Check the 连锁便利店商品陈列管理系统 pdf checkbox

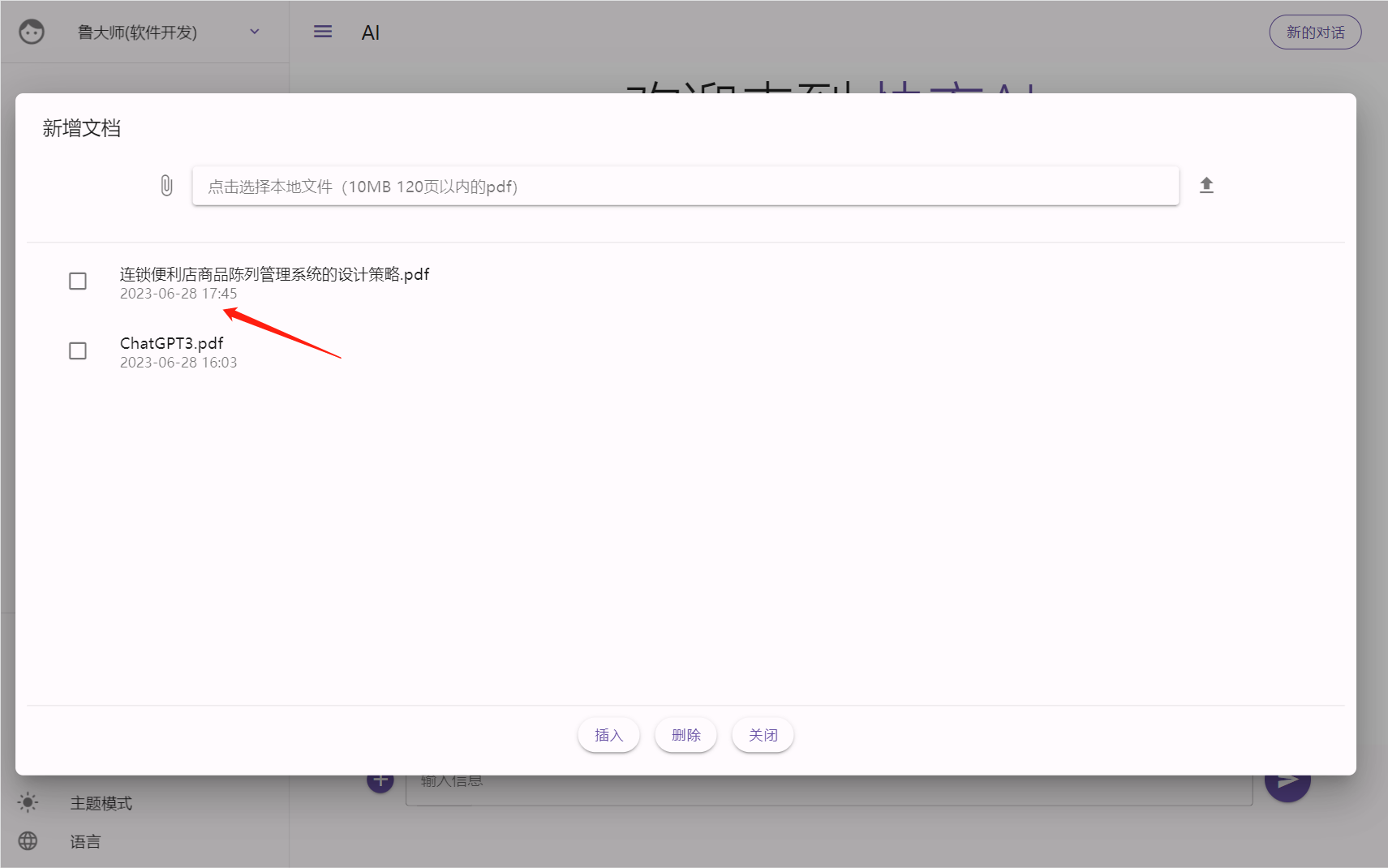click(78, 281)
